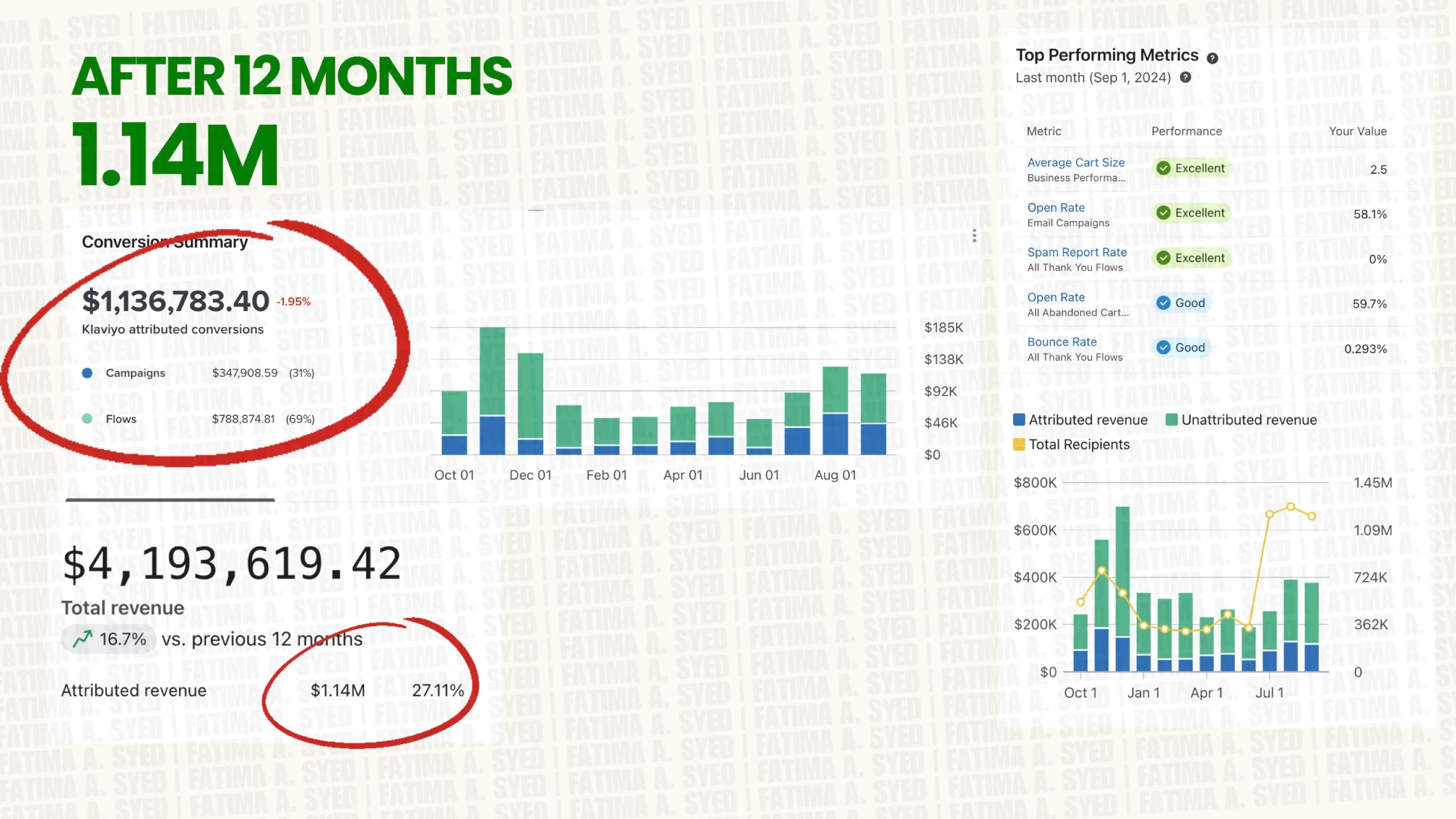Viewport: 1456px width, 819px height.
Task: Click the 16.7% upward trend arrow icon
Action: click(x=82, y=639)
